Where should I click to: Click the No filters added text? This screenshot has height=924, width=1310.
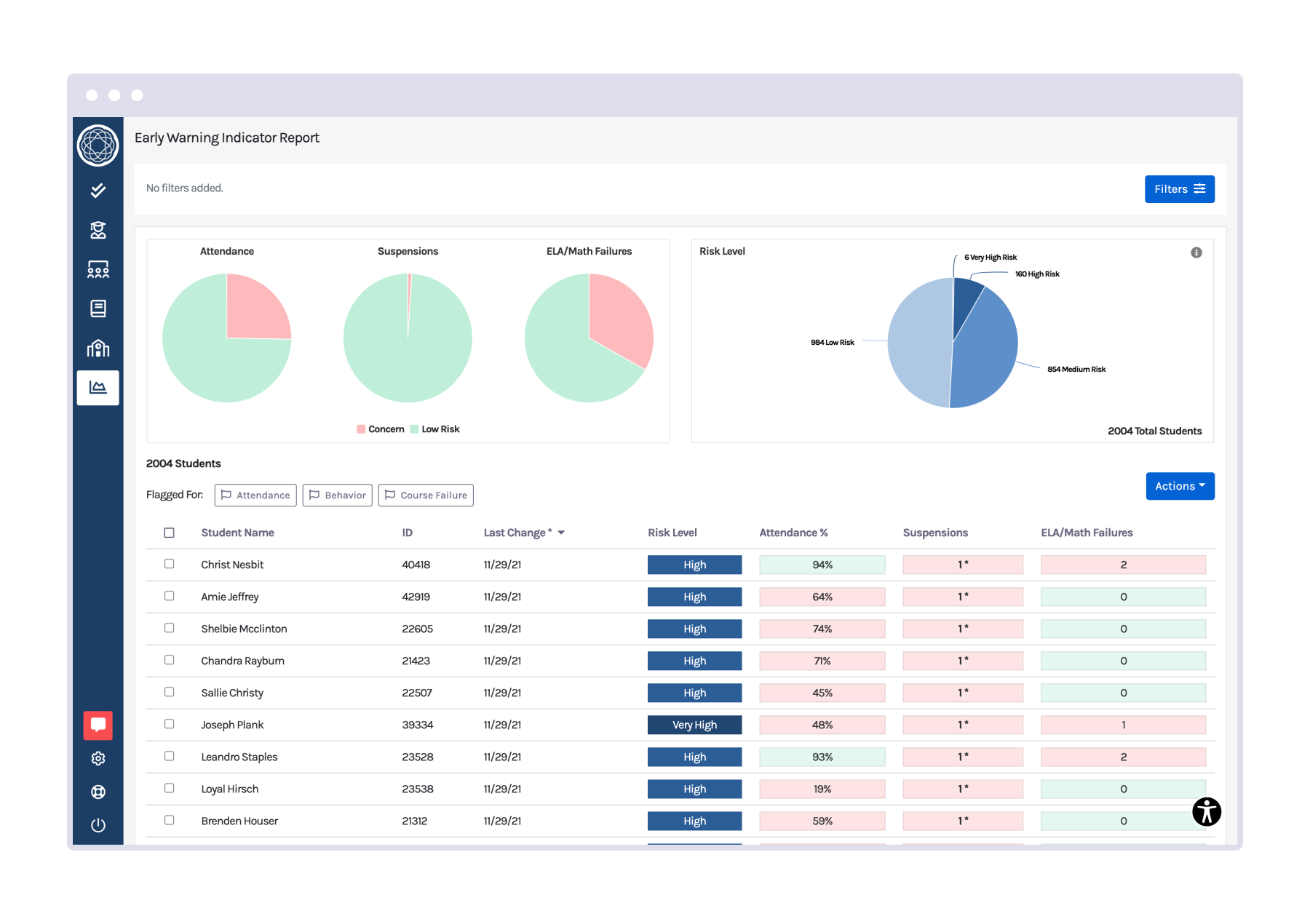[185, 188]
